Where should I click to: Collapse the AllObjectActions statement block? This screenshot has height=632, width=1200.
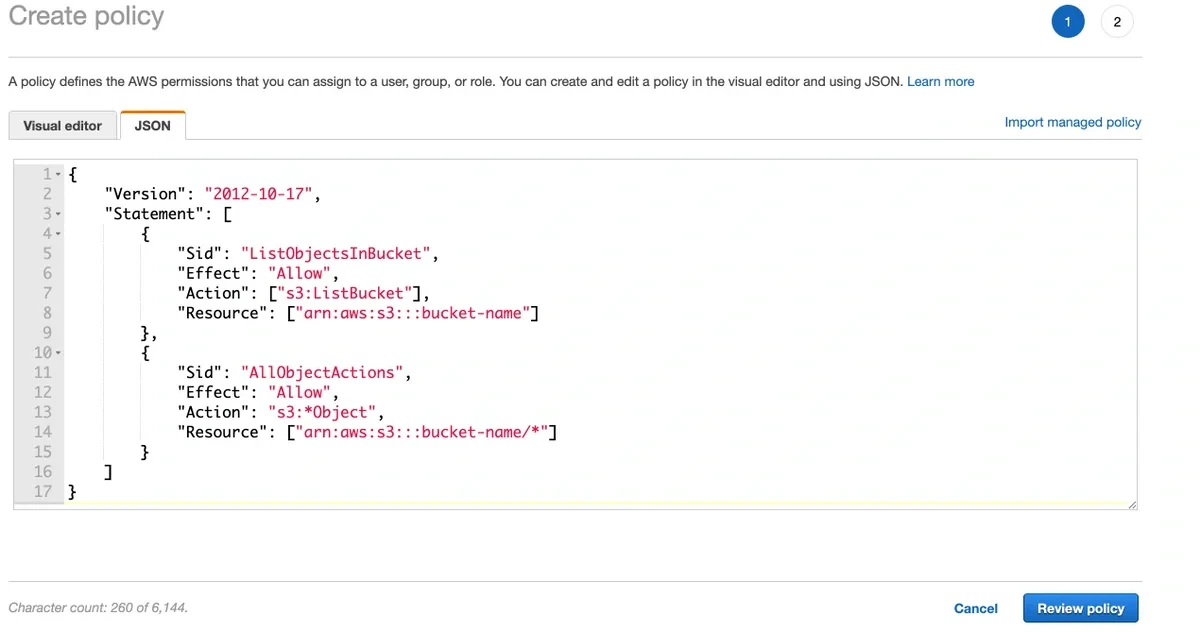coord(57,352)
